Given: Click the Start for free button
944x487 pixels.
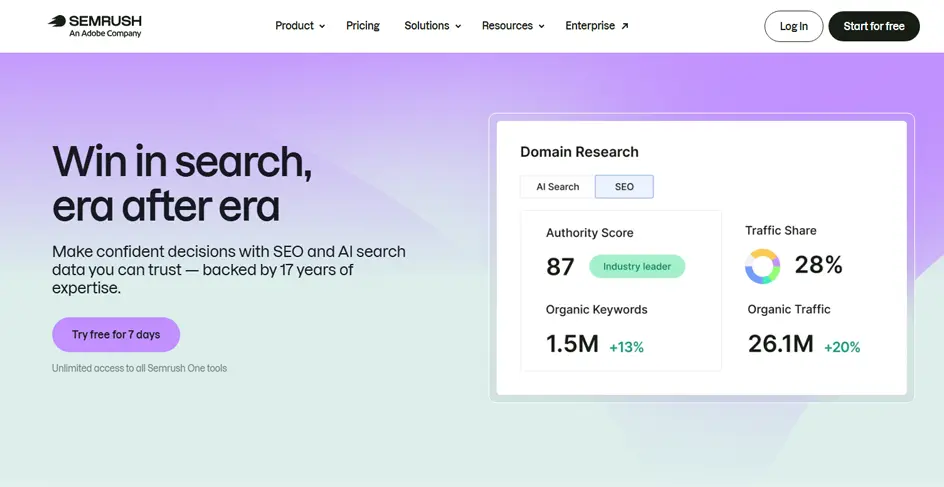Looking at the screenshot, I should [874, 26].
